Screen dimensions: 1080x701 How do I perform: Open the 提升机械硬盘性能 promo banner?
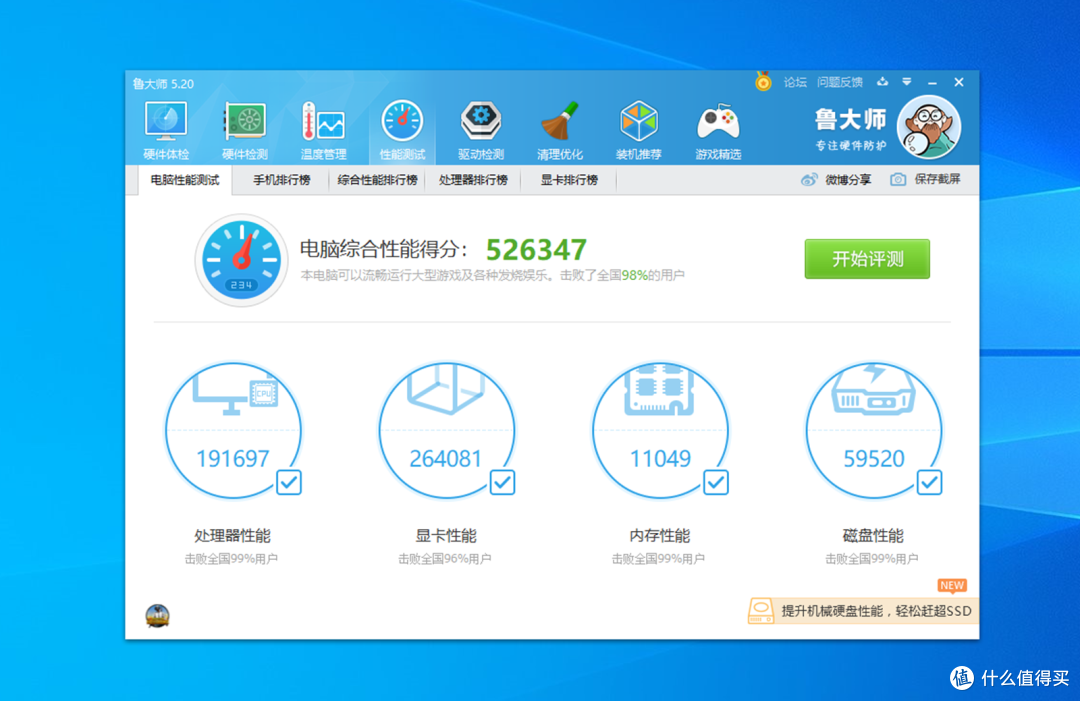tap(863, 611)
